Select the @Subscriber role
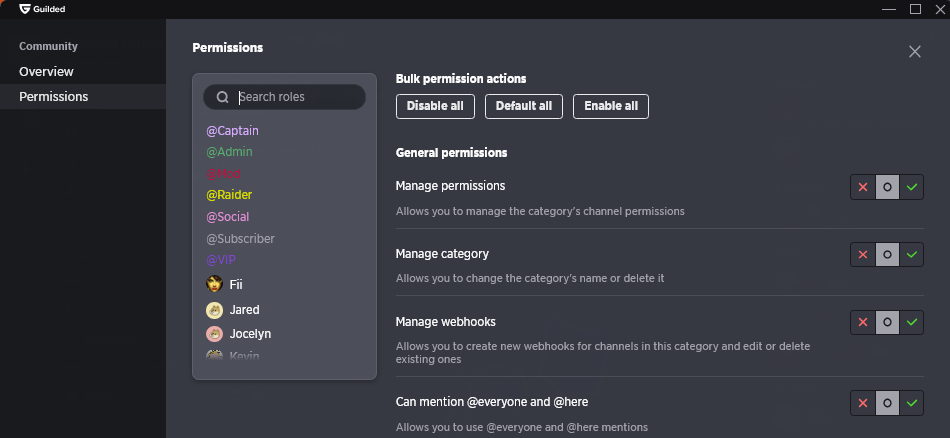The height and width of the screenshot is (438, 950). [241, 239]
